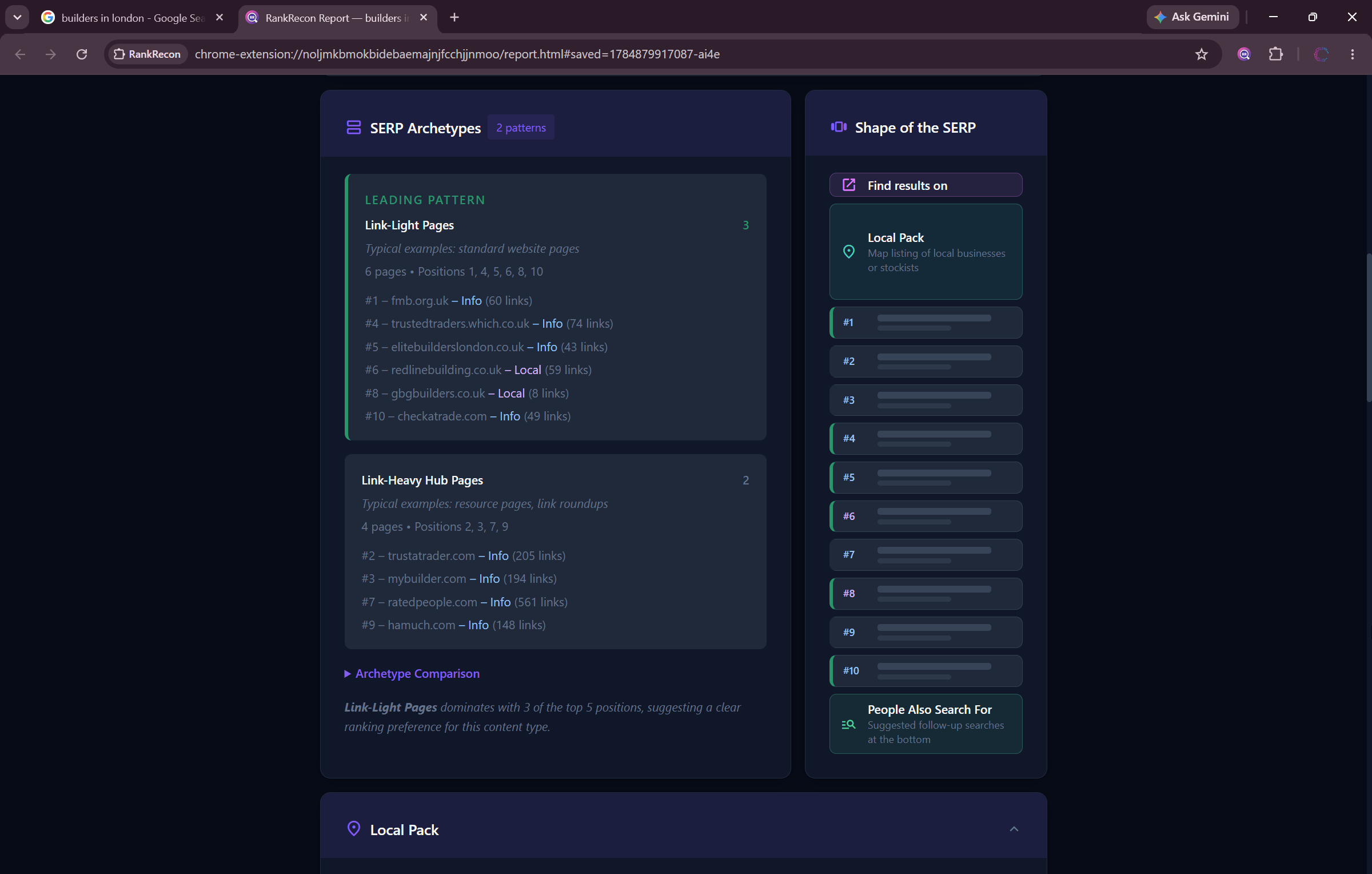Screen dimensions: 1372x874
Task: Select the #3 result block in SERP shape
Action: click(926, 400)
